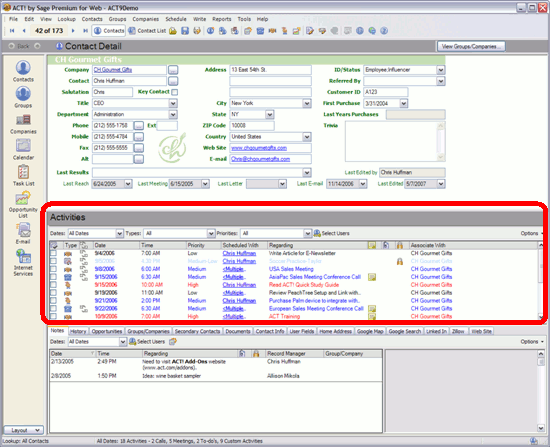This screenshot has width=550, height=447.
Task: Open the Schedule menu
Action: pyautogui.click(x=176, y=19)
